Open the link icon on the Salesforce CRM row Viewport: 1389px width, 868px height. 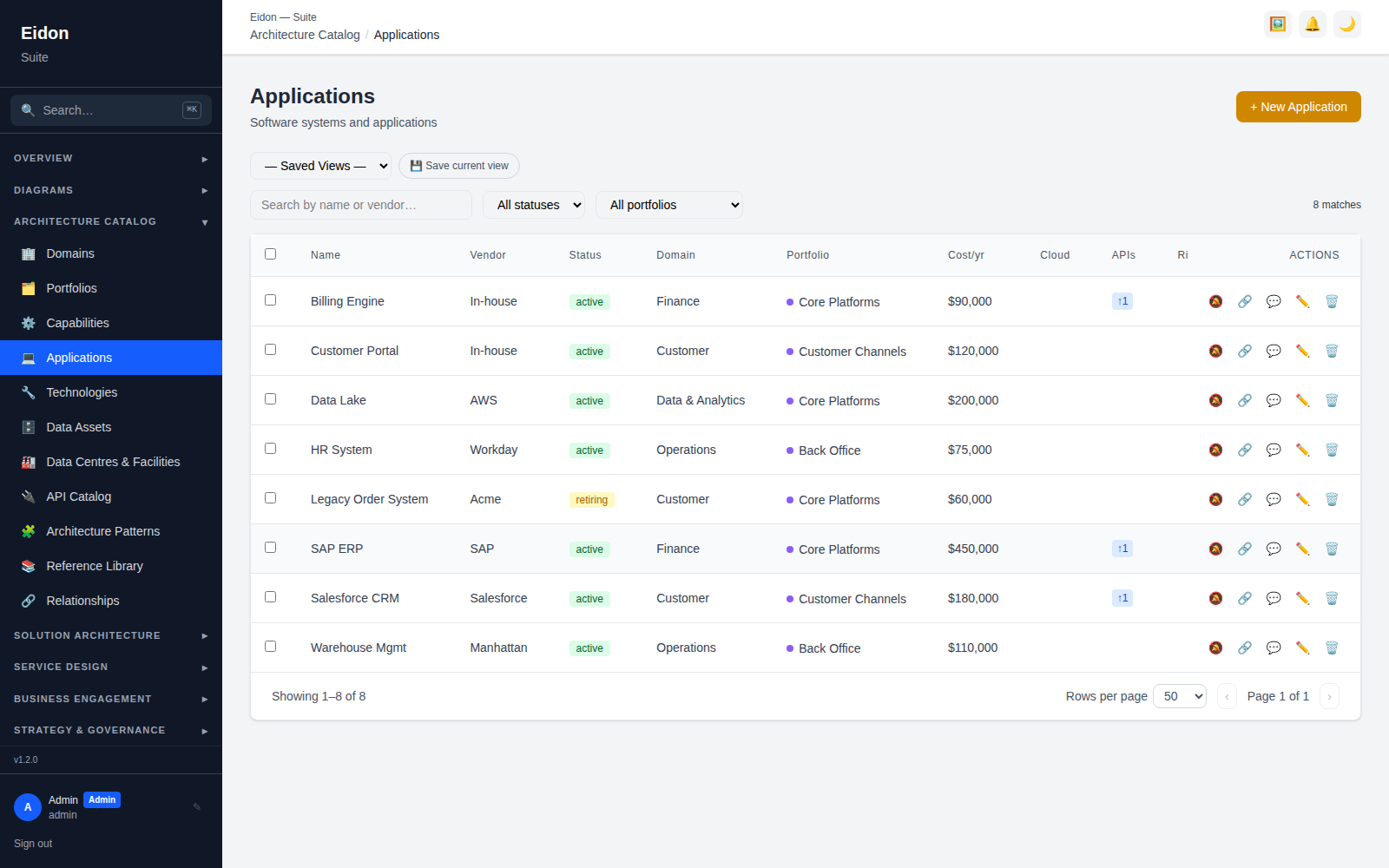coord(1245,598)
